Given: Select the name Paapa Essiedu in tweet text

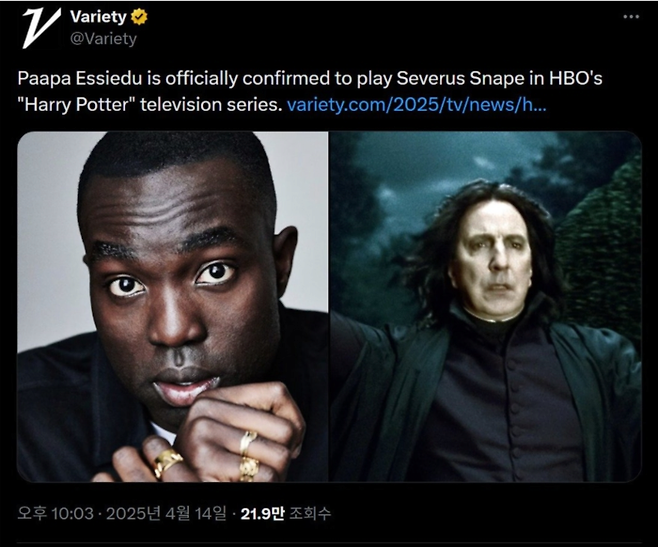Looking at the screenshot, I should (x=80, y=79).
